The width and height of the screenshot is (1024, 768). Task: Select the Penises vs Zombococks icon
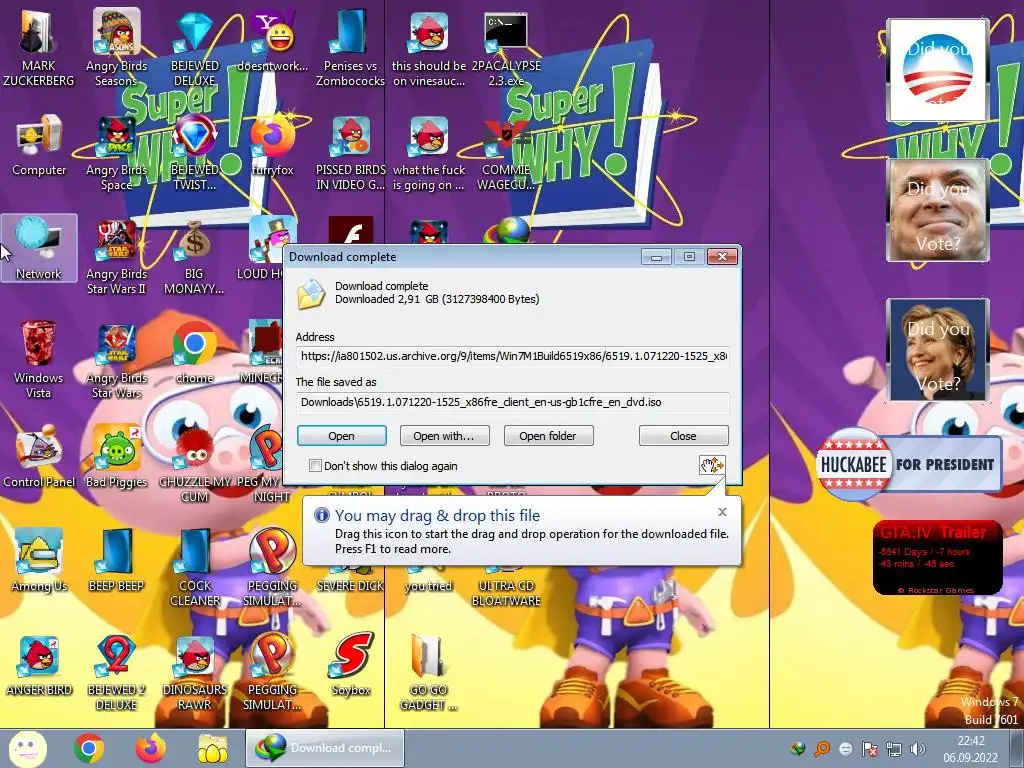coord(351,47)
